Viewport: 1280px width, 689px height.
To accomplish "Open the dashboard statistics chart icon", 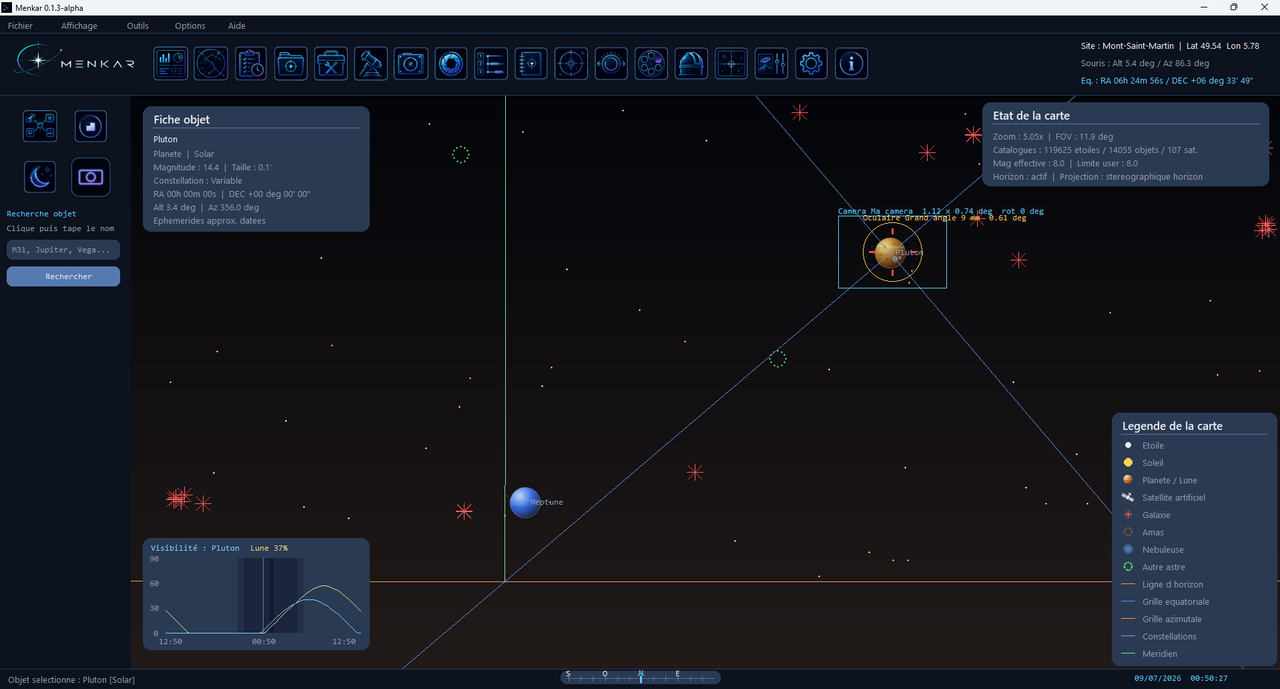I will [171, 64].
